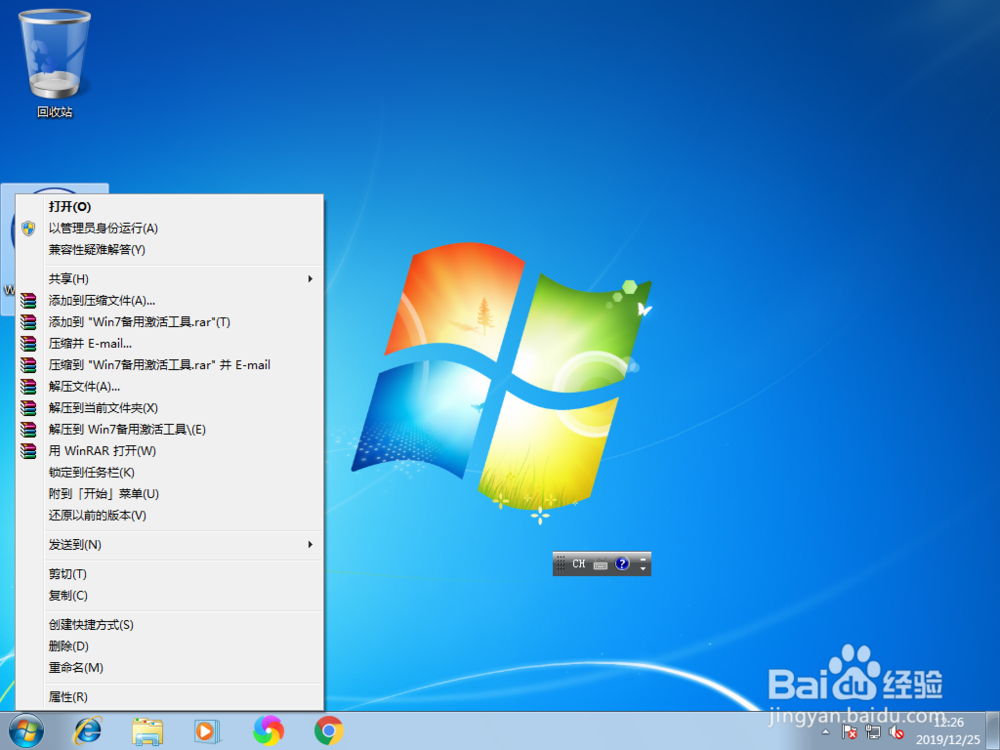Click WinRAR icon beside 压缩并 E-mail
Screen dimensions: 1000x750
point(28,343)
